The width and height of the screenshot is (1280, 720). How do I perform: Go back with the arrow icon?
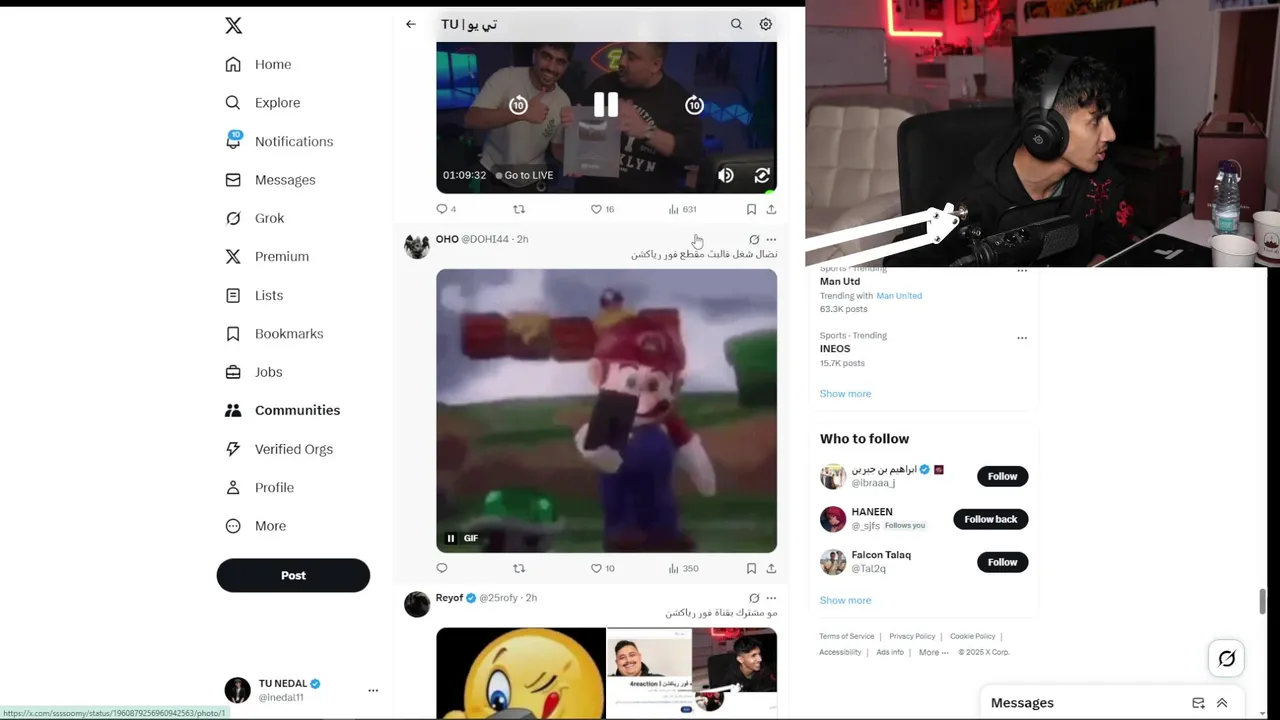[x=411, y=24]
